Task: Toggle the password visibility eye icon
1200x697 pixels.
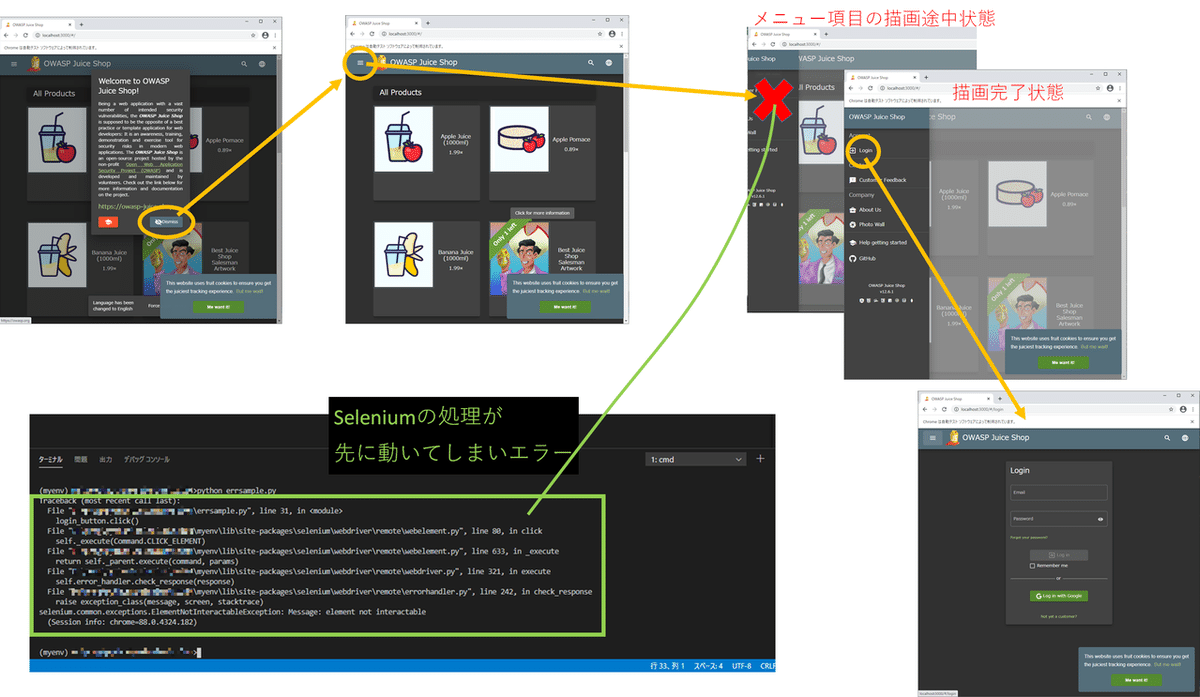Action: pyautogui.click(x=1101, y=519)
